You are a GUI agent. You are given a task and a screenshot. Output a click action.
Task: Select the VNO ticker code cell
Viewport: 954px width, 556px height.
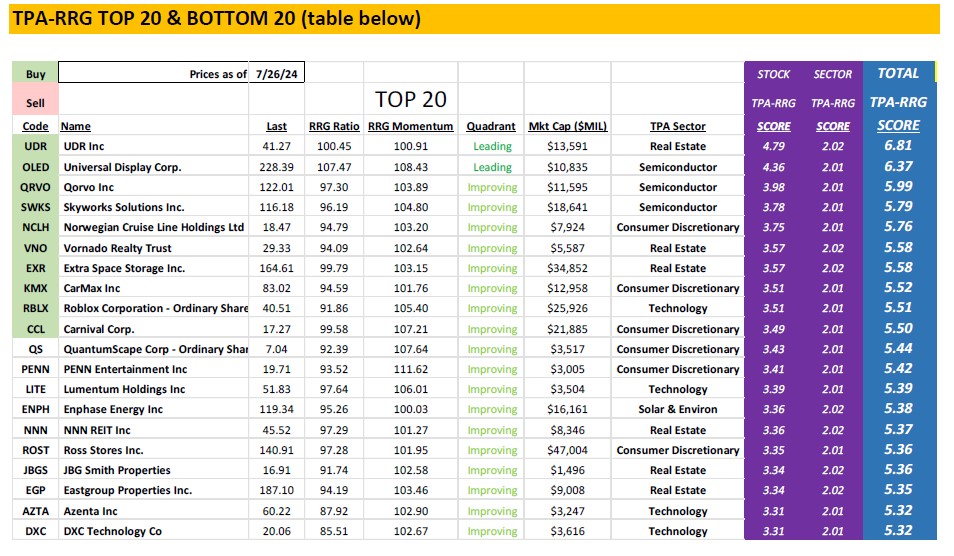35,248
